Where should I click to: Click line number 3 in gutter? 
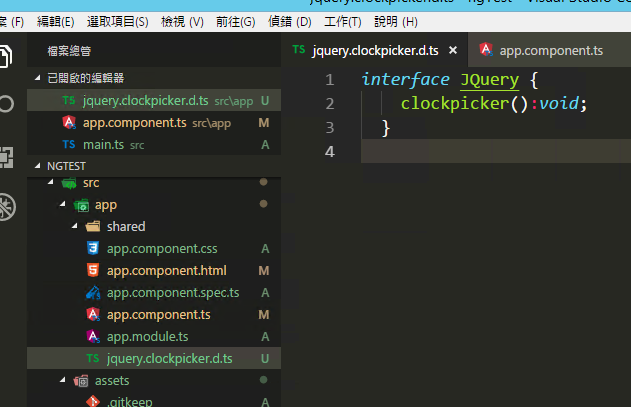[330, 128]
